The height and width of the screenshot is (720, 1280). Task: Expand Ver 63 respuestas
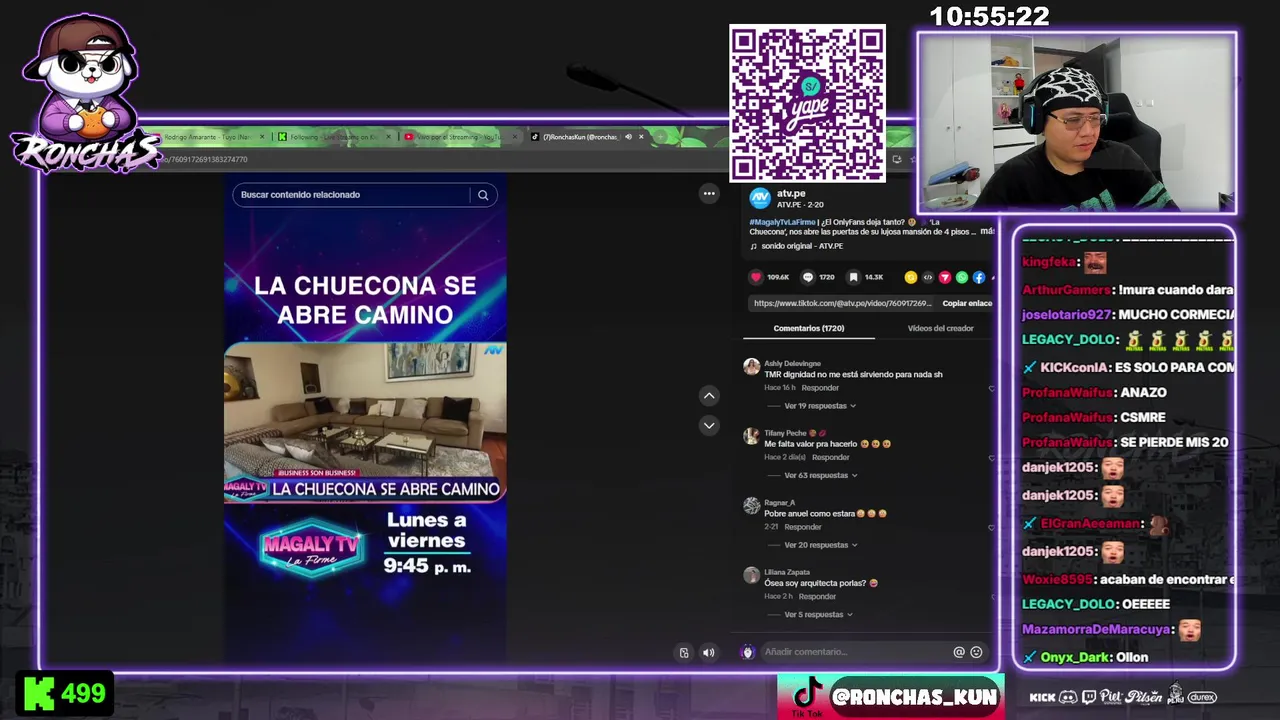coord(820,476)
